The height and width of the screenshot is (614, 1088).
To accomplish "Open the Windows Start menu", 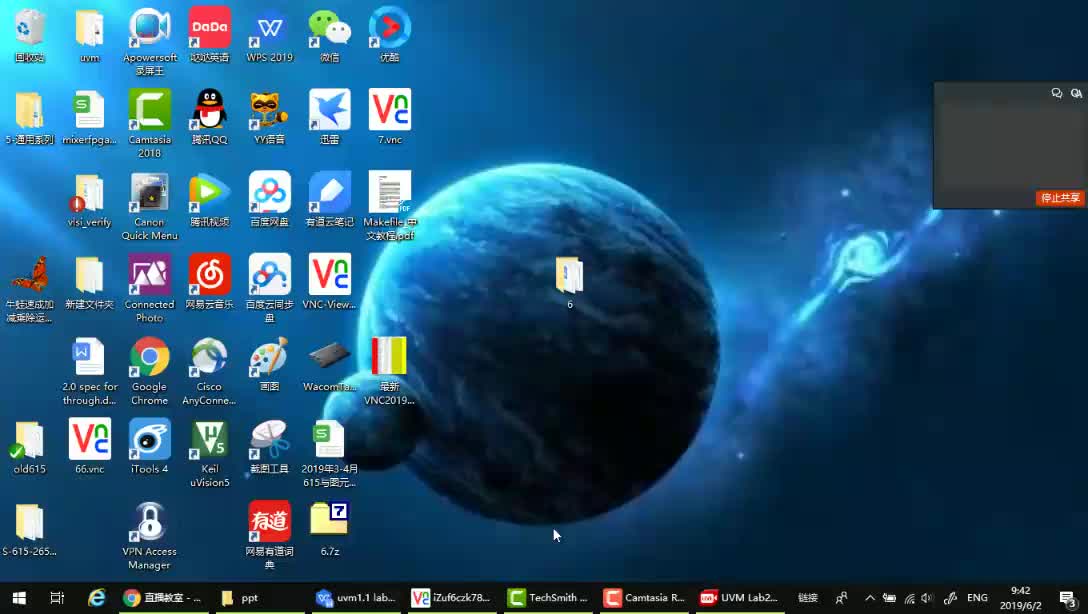I will (x=19, y=597).
